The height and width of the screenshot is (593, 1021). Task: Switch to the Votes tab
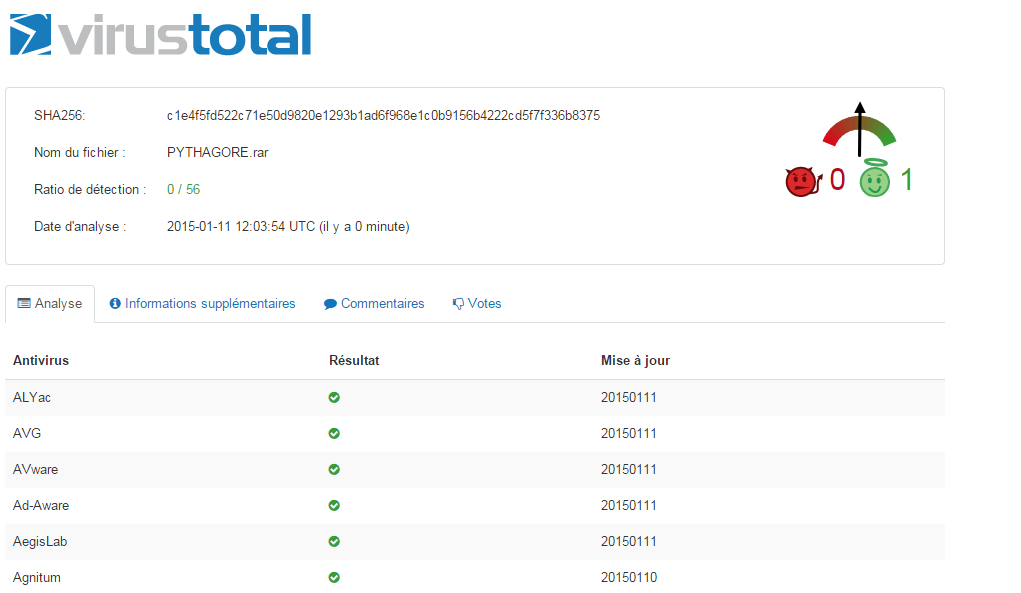477,303
